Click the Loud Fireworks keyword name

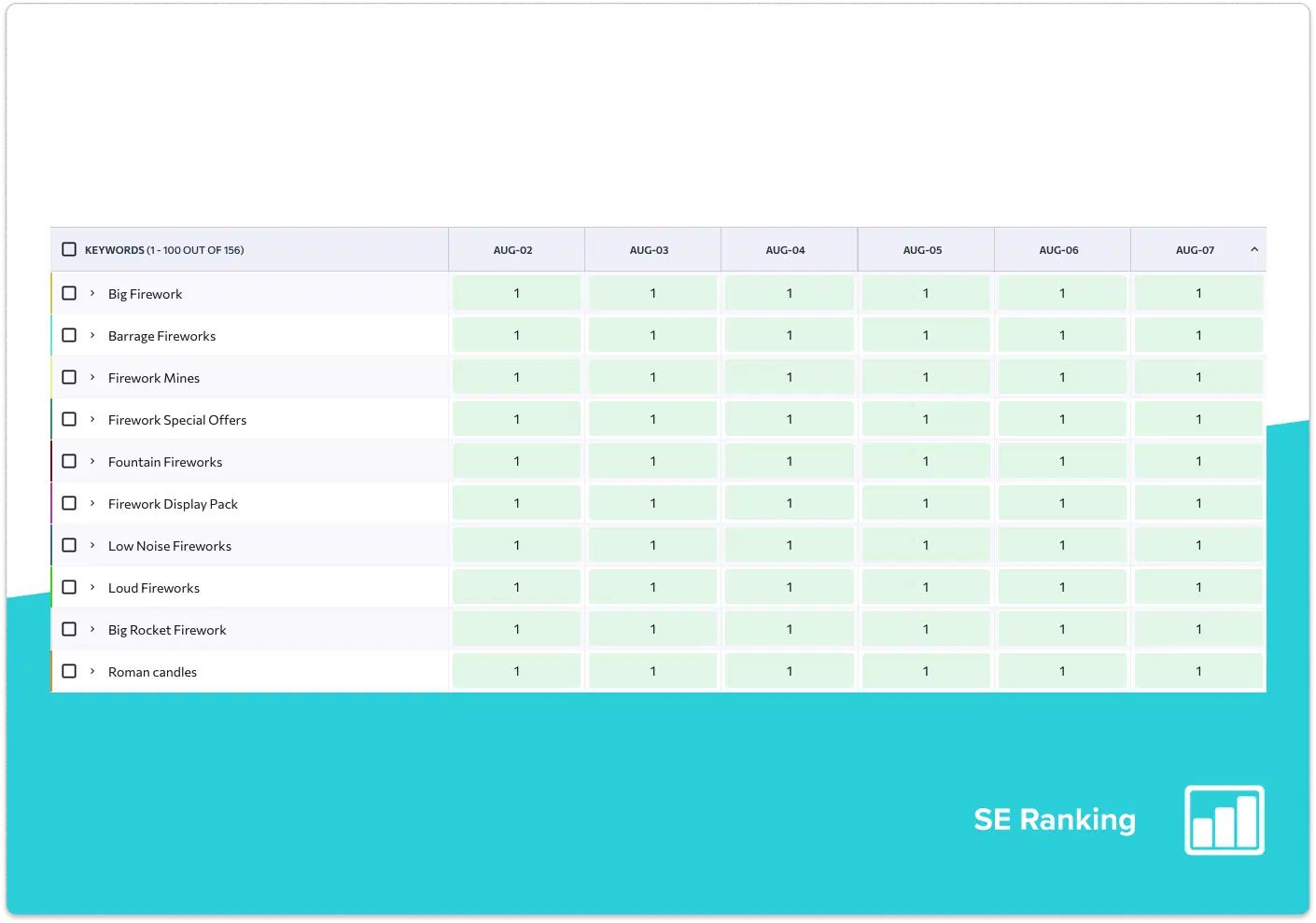(154, 588)
